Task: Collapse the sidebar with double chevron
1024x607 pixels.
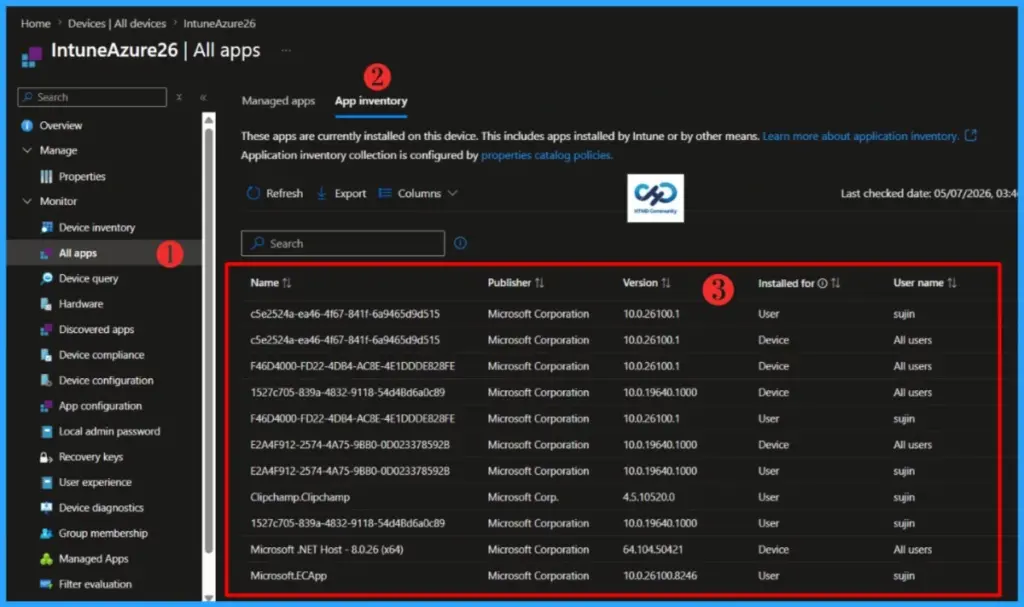Action: [x=203, y=97]
